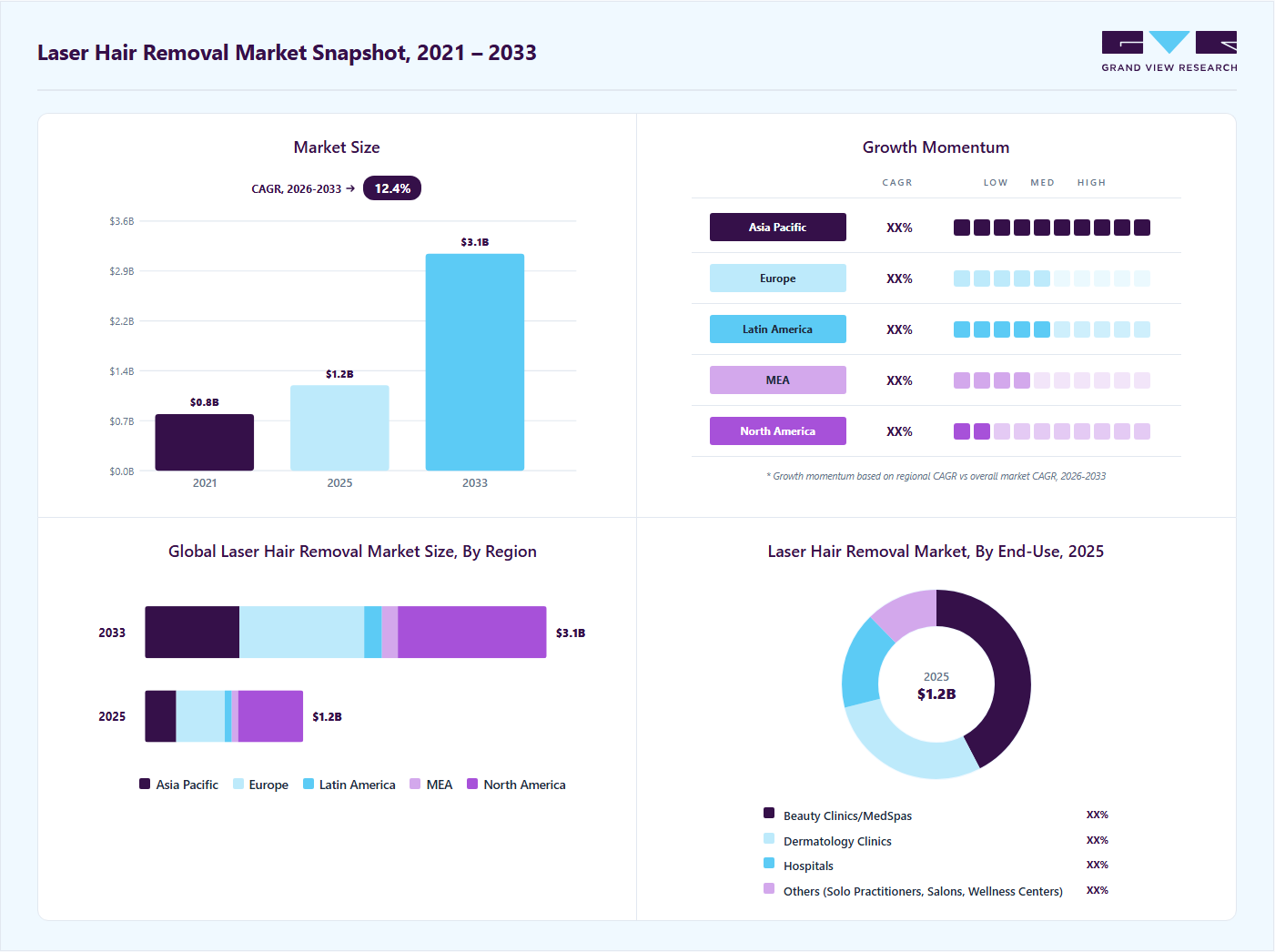Click the Europe legend swatch under regional chart
1275x952 pixels.
tap(238, 784)
